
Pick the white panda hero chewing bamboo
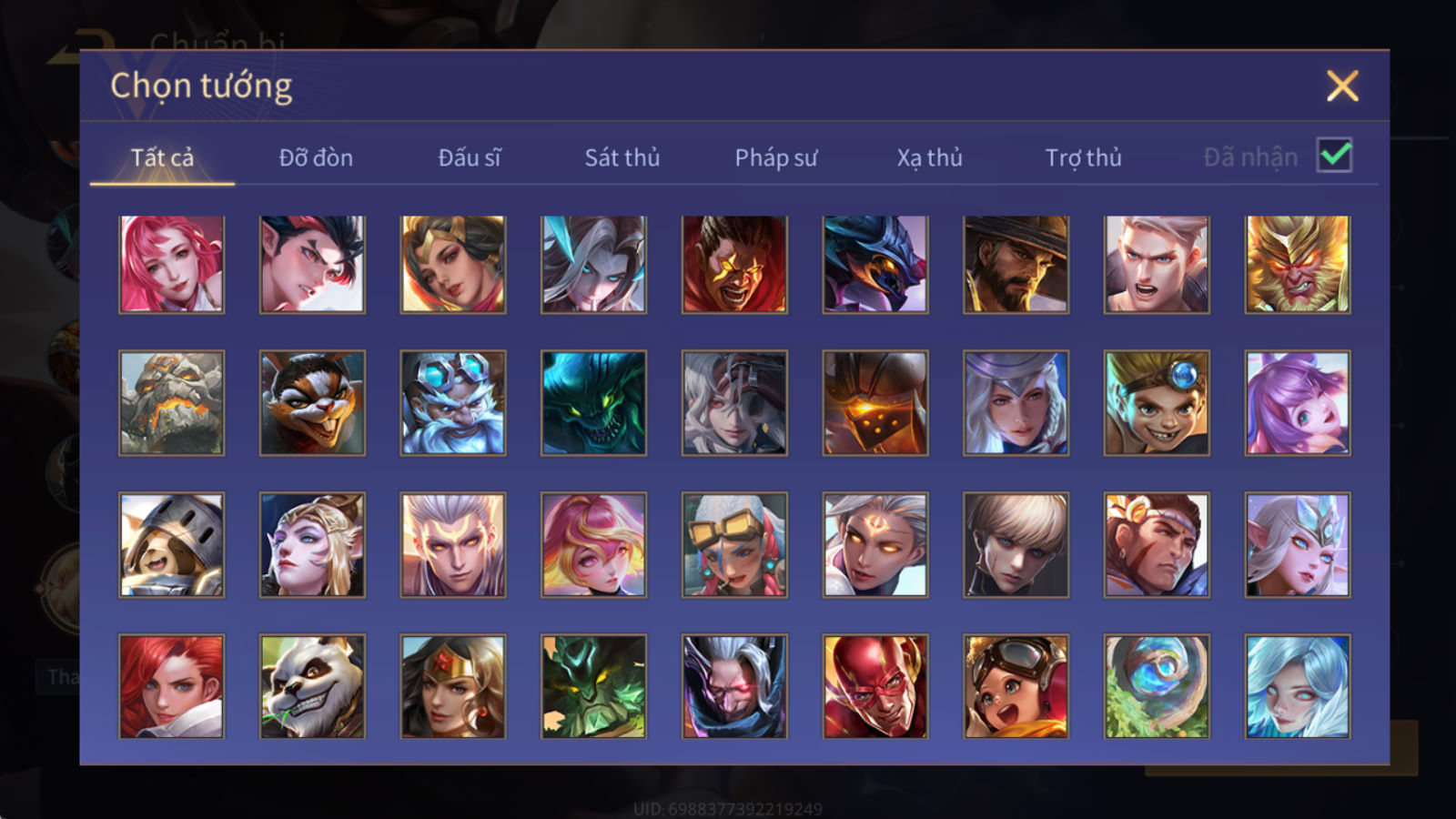pos(312,686)
